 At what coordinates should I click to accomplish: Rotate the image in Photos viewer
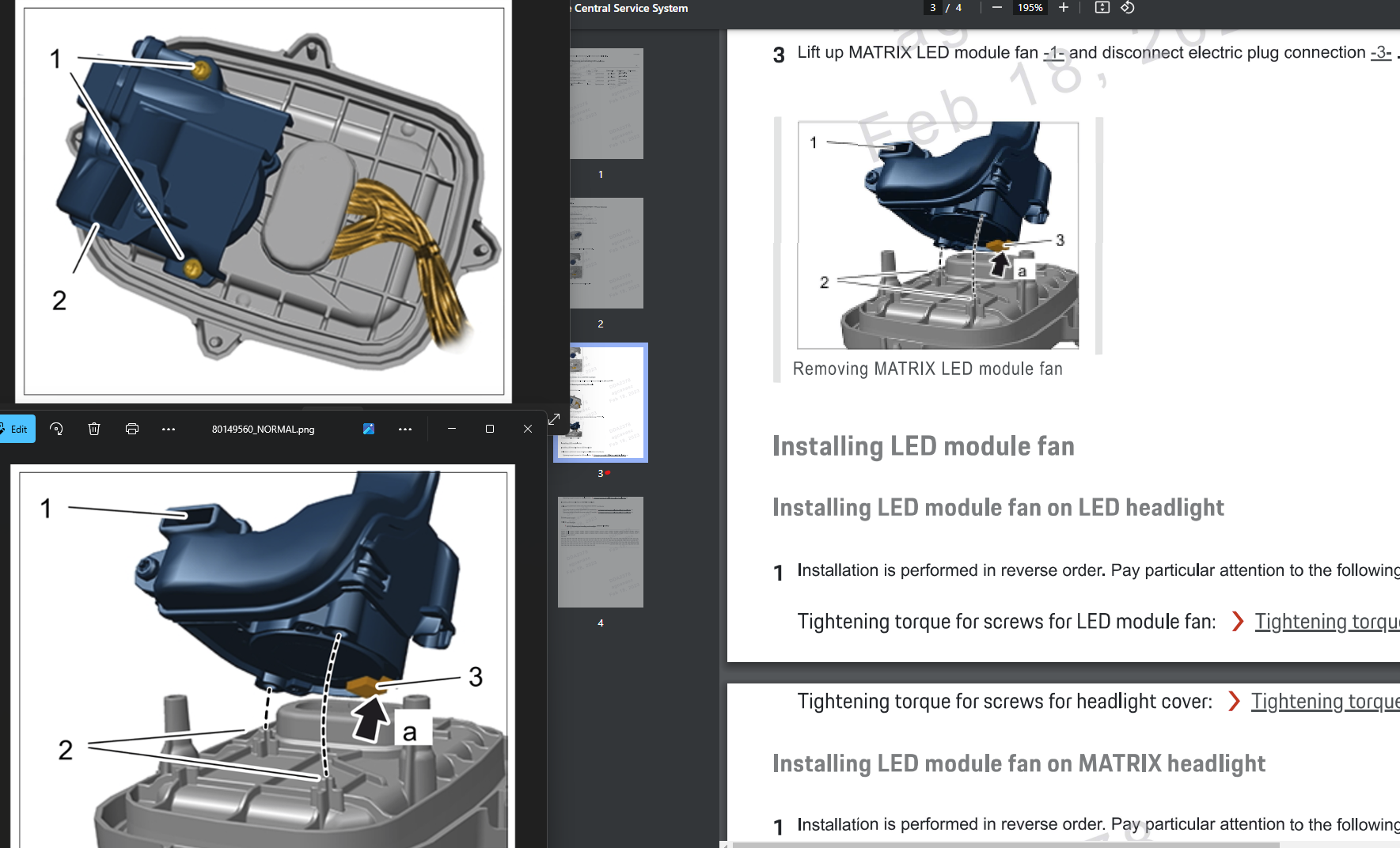tap(56, 429)
